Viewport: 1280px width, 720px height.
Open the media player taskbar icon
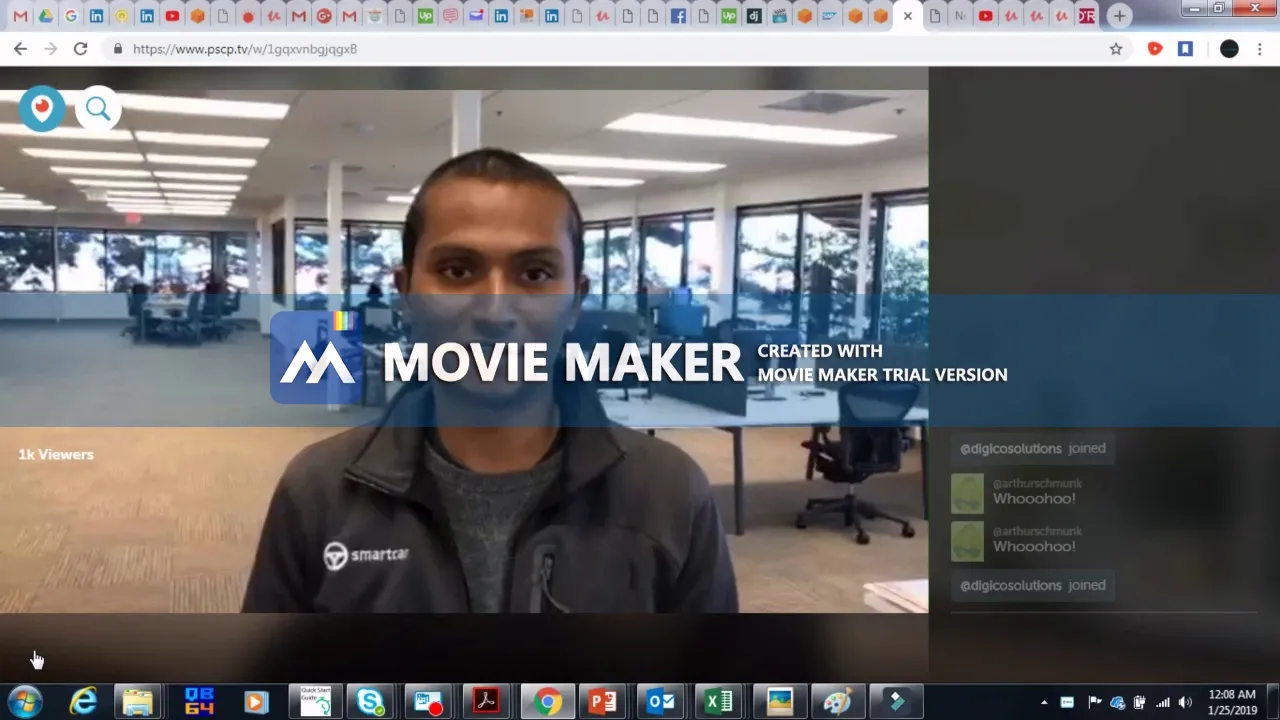[x=256, y=702]
